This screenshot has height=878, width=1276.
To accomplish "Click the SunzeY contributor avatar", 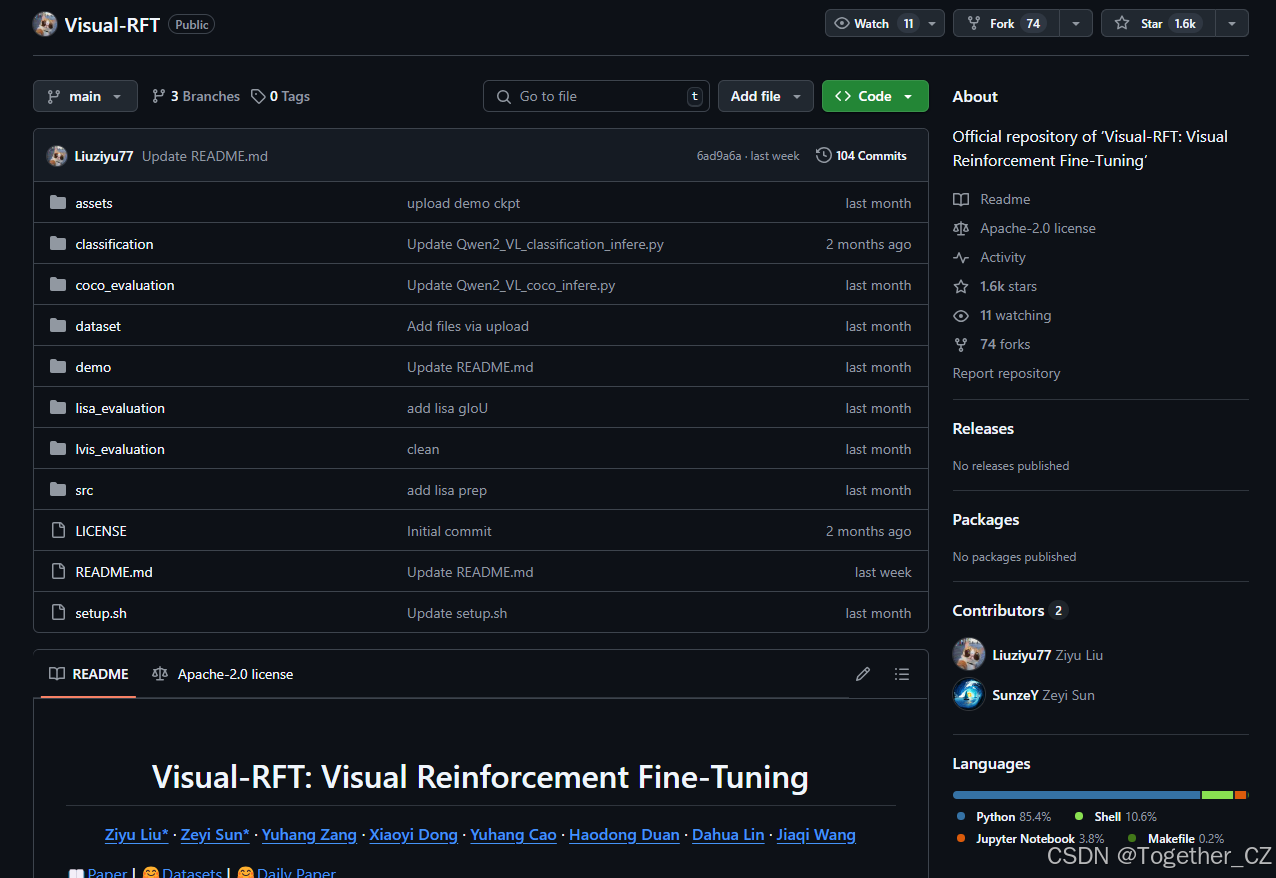I will click(969, 695).
